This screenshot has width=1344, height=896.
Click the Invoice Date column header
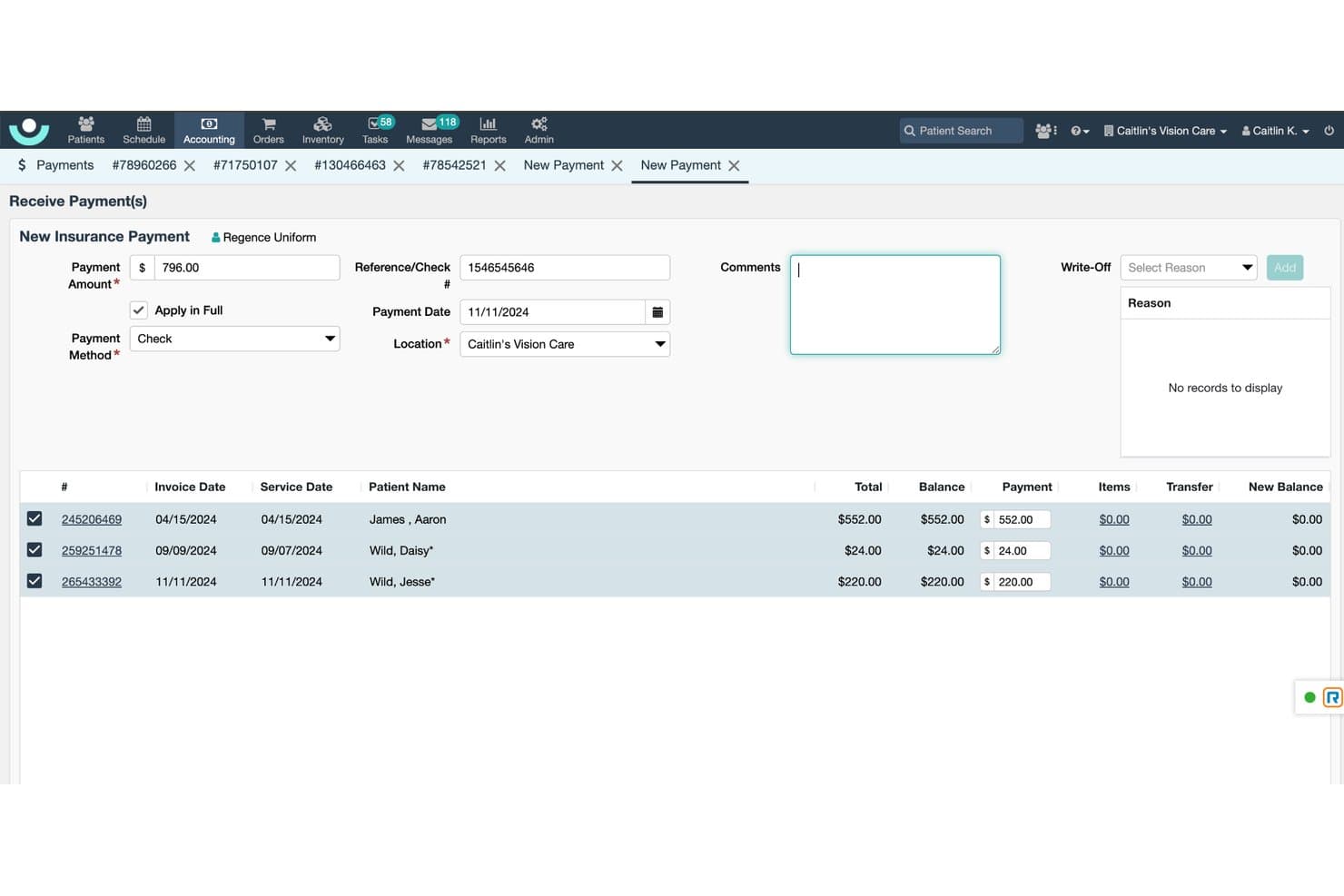[190, 487]
